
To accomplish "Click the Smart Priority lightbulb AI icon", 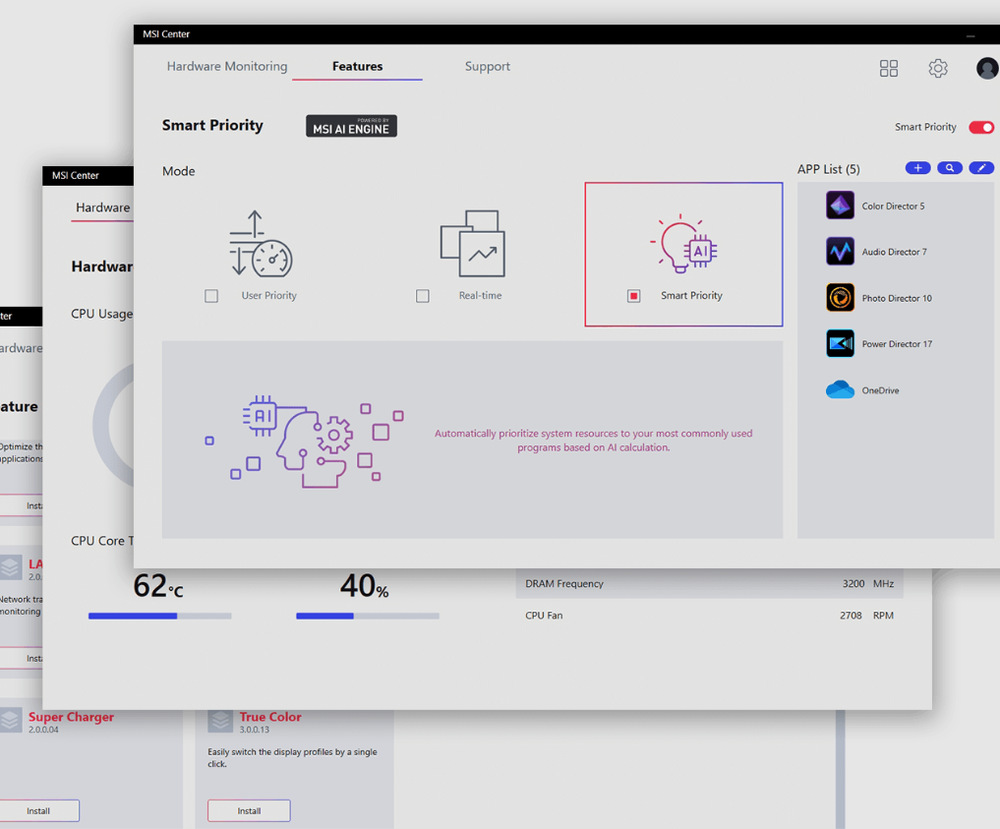I will (x=684, y=244).
